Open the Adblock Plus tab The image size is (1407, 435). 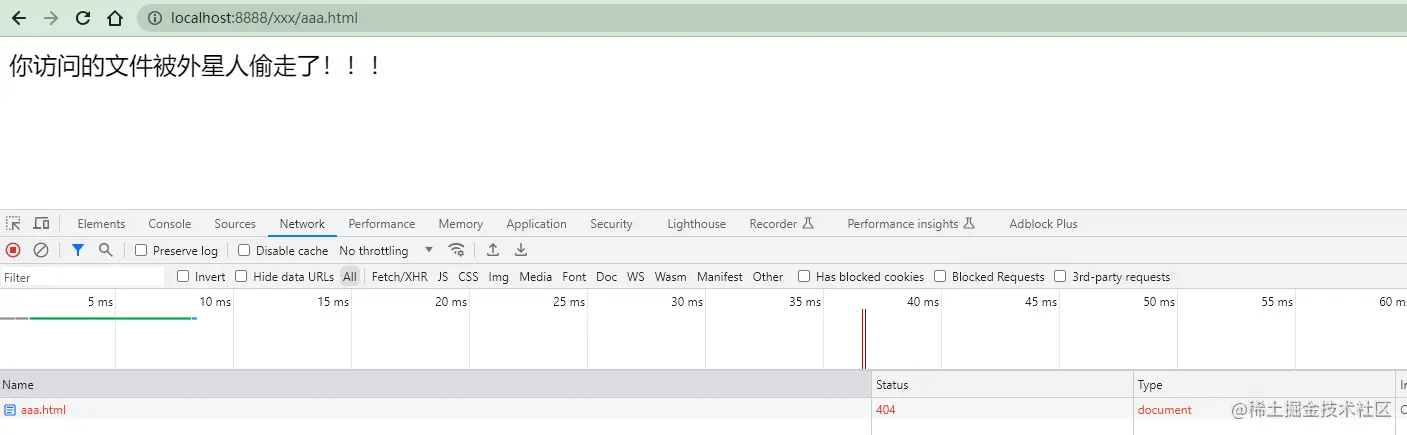pos(1043,224)
